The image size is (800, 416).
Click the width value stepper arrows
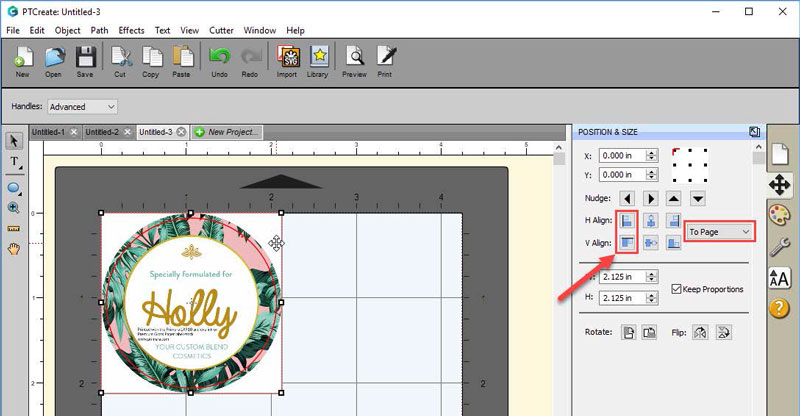[x=652, y=277]
